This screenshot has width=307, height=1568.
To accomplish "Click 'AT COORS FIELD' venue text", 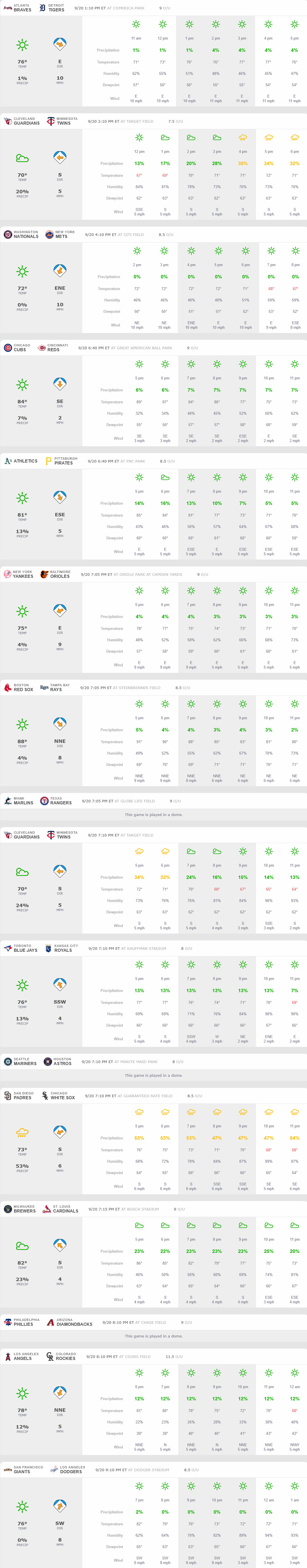I will pos(135,1356).
